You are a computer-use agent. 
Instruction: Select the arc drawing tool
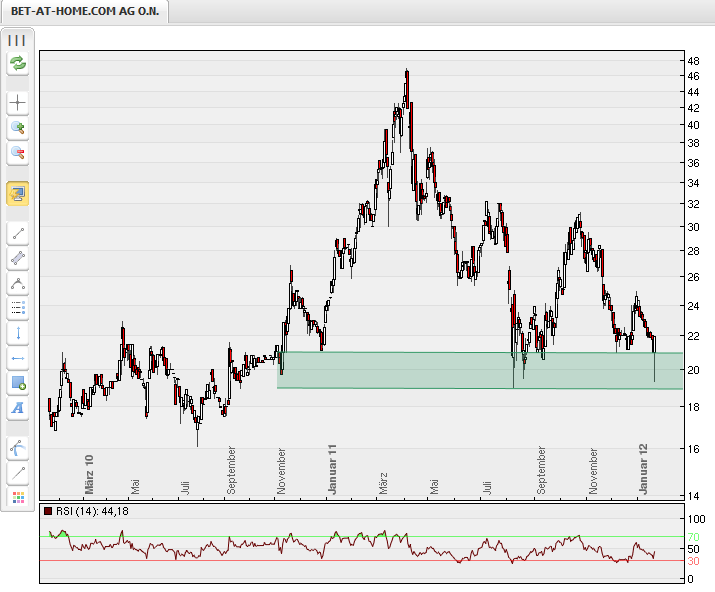17,447
